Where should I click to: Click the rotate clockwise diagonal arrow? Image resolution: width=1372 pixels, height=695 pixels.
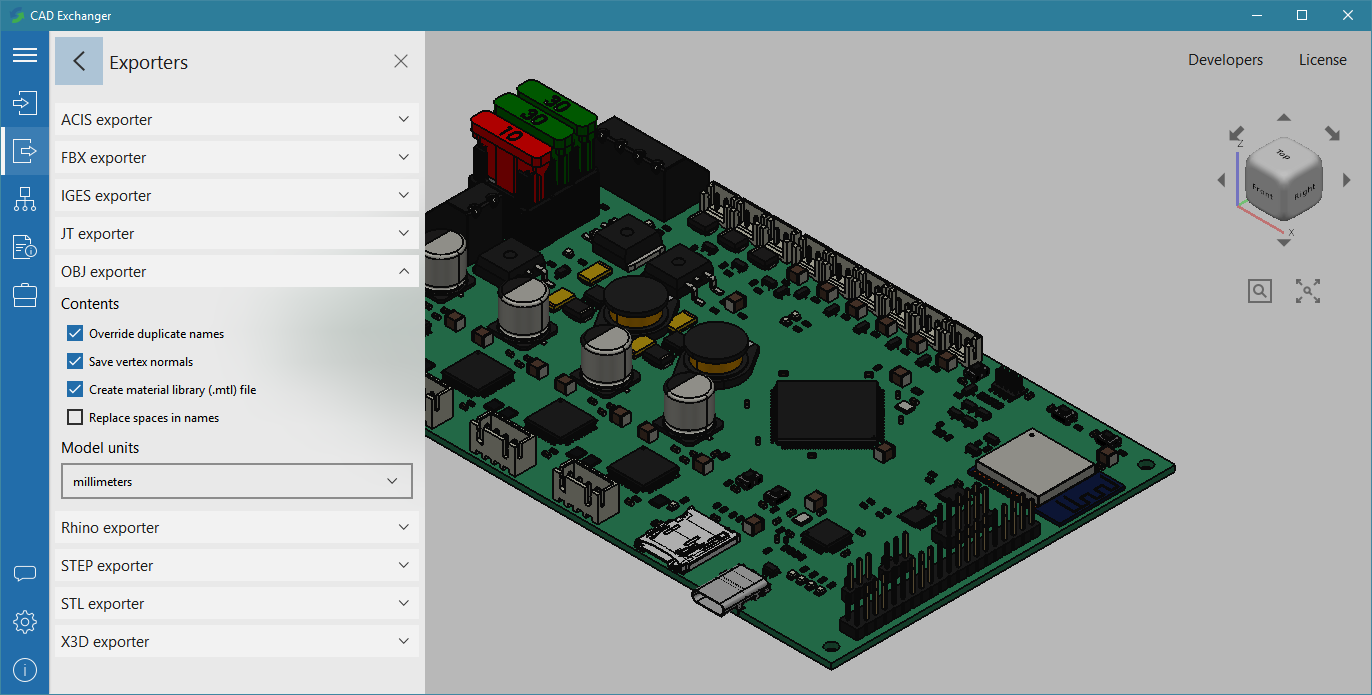(1332, 133)
